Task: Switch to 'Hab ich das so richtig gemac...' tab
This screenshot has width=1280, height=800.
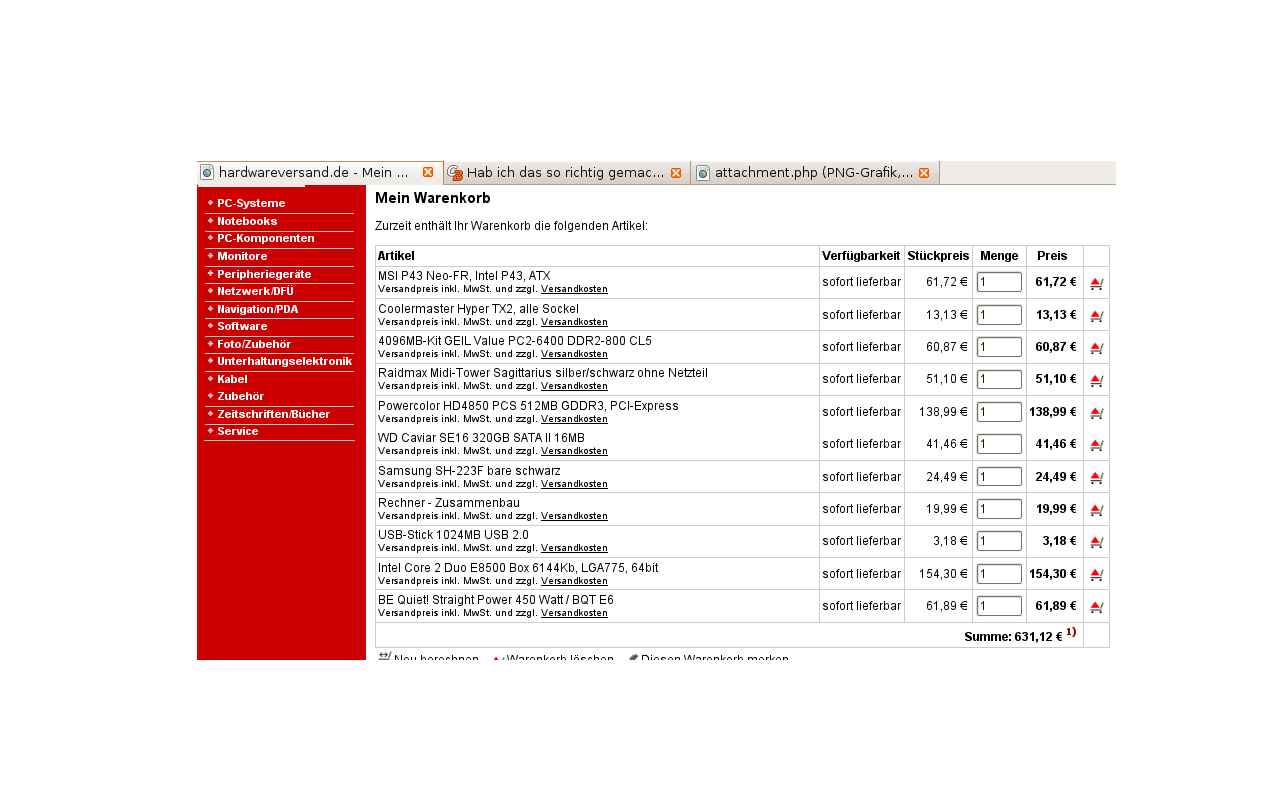Action: pos(566,173)
